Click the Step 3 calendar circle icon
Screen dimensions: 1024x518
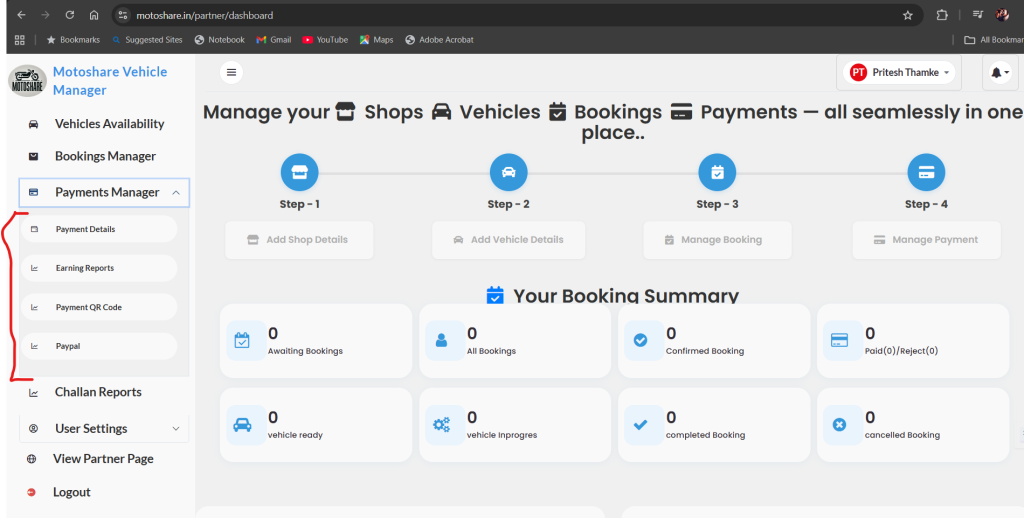coord(717,172)
